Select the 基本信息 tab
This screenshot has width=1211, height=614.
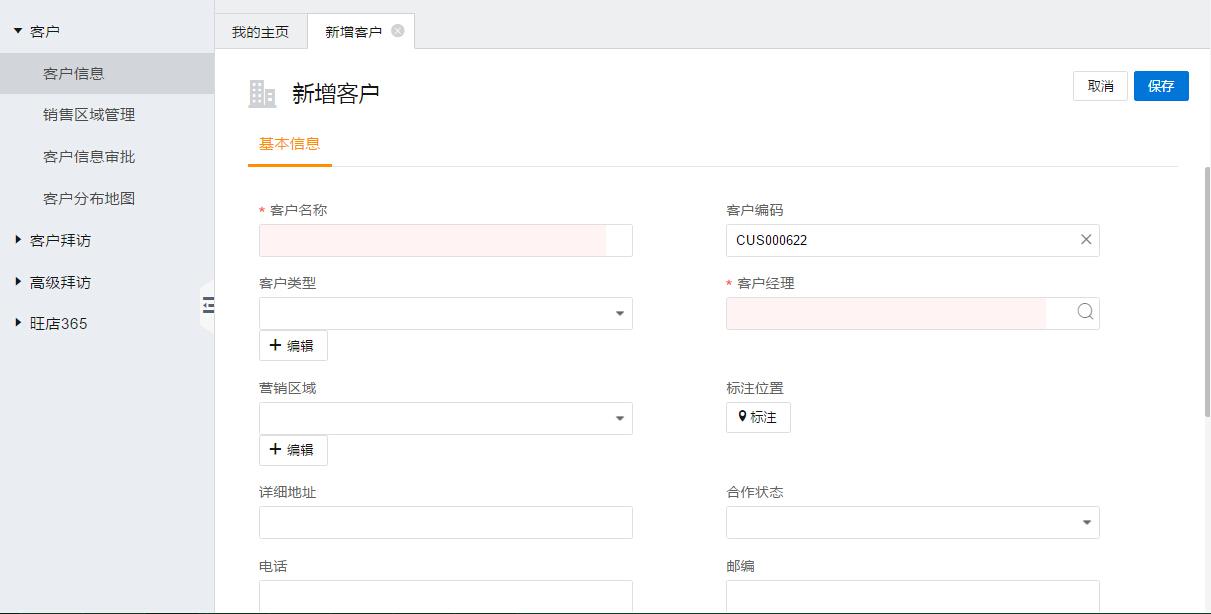pyautogui.click(x=289, y=144)
